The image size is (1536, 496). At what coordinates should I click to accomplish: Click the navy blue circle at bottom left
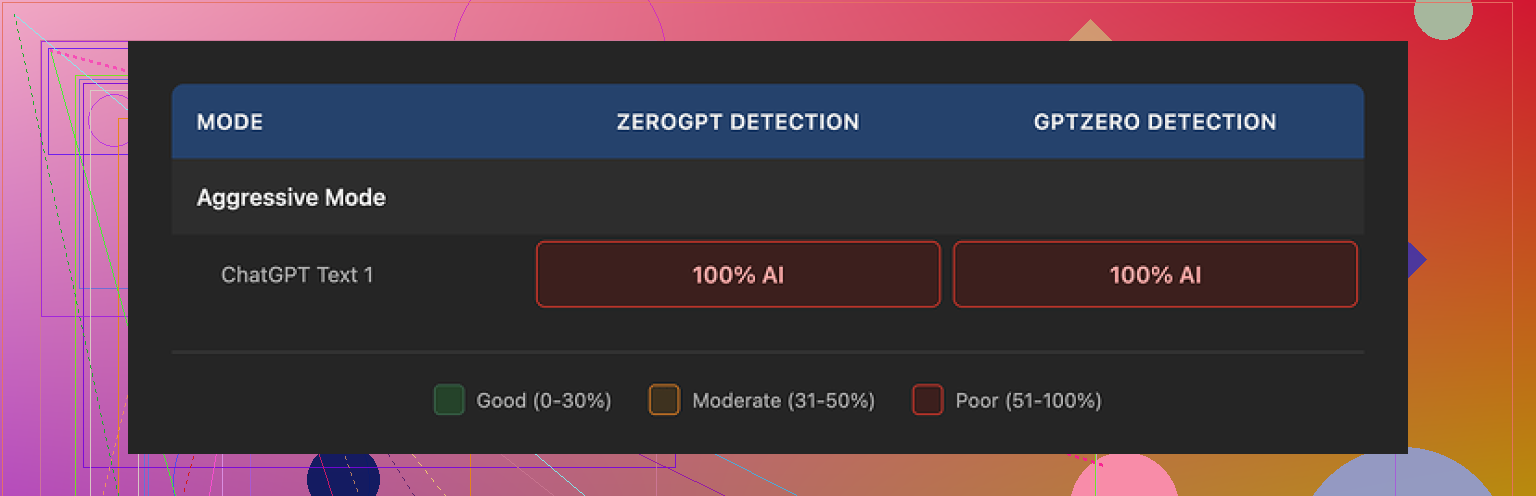tap(343, 476)
